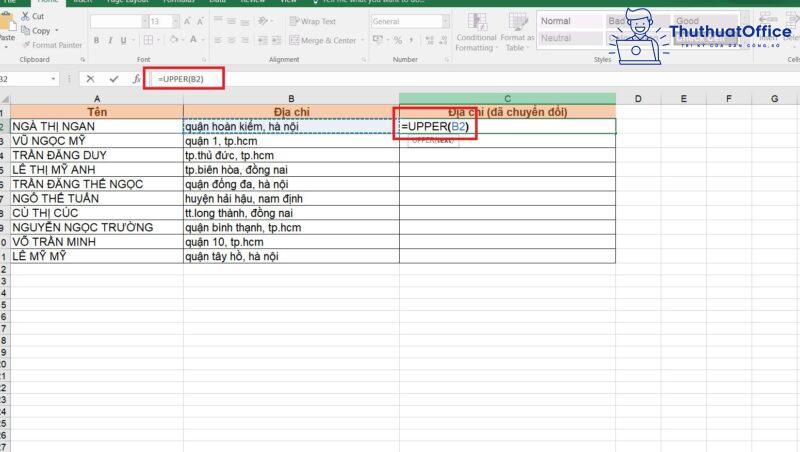Screen dimensions: 800x452
Task: Apply font color letter A
Action: pos(193,40)
